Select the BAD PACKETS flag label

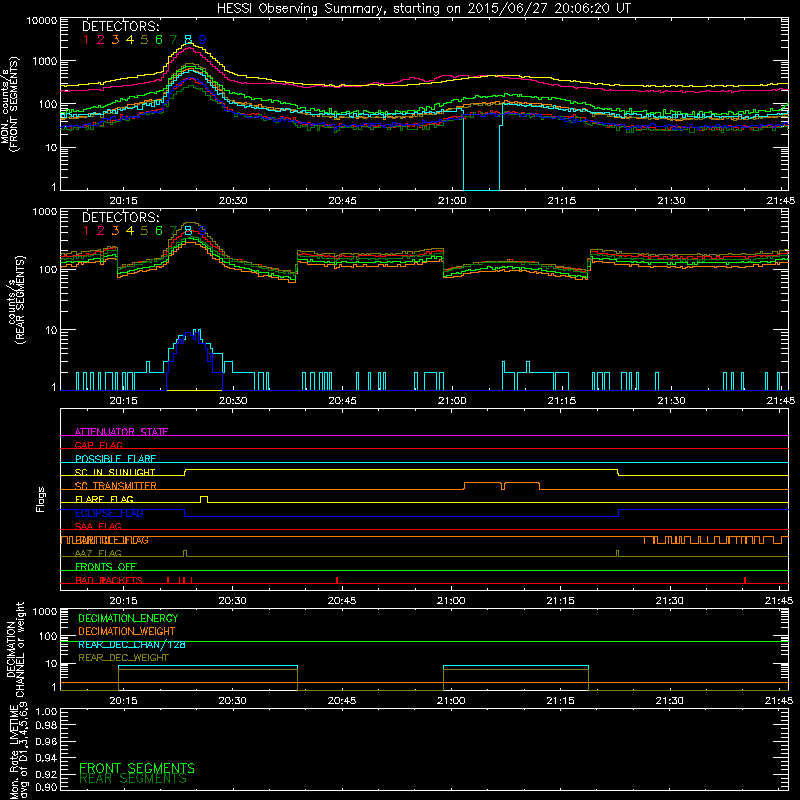tap(109, 581)
